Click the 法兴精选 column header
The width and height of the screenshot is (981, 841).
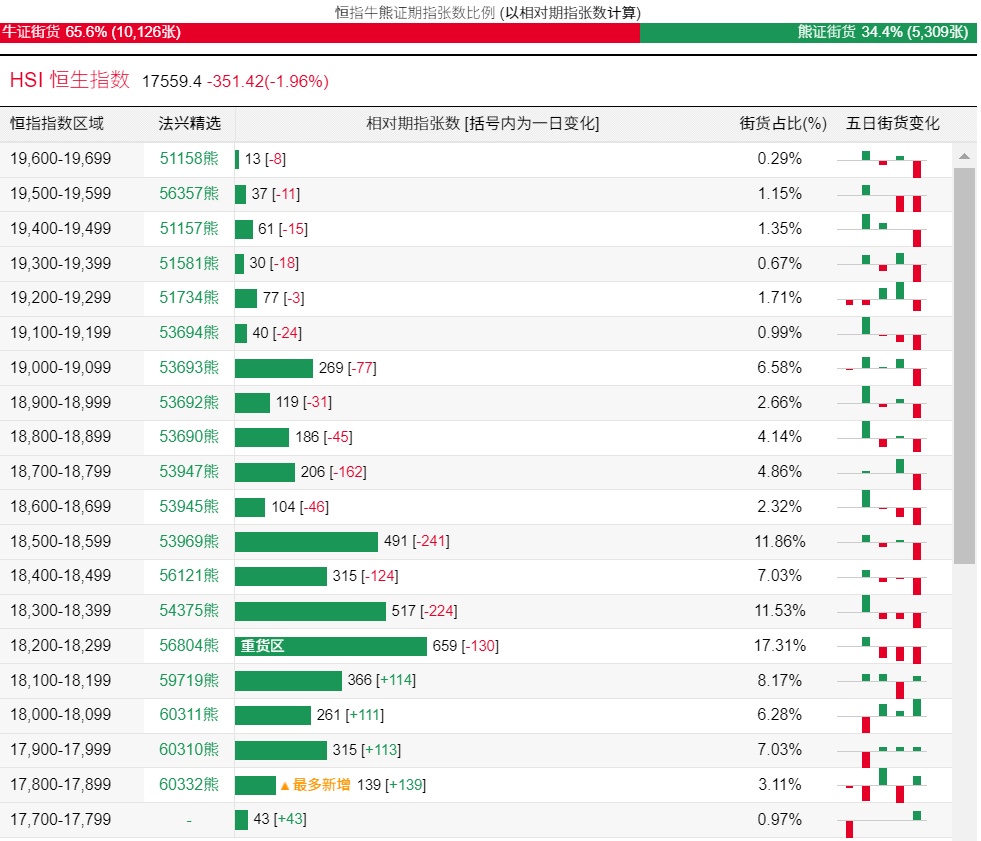pyautogui.click(x=189, y=124)
